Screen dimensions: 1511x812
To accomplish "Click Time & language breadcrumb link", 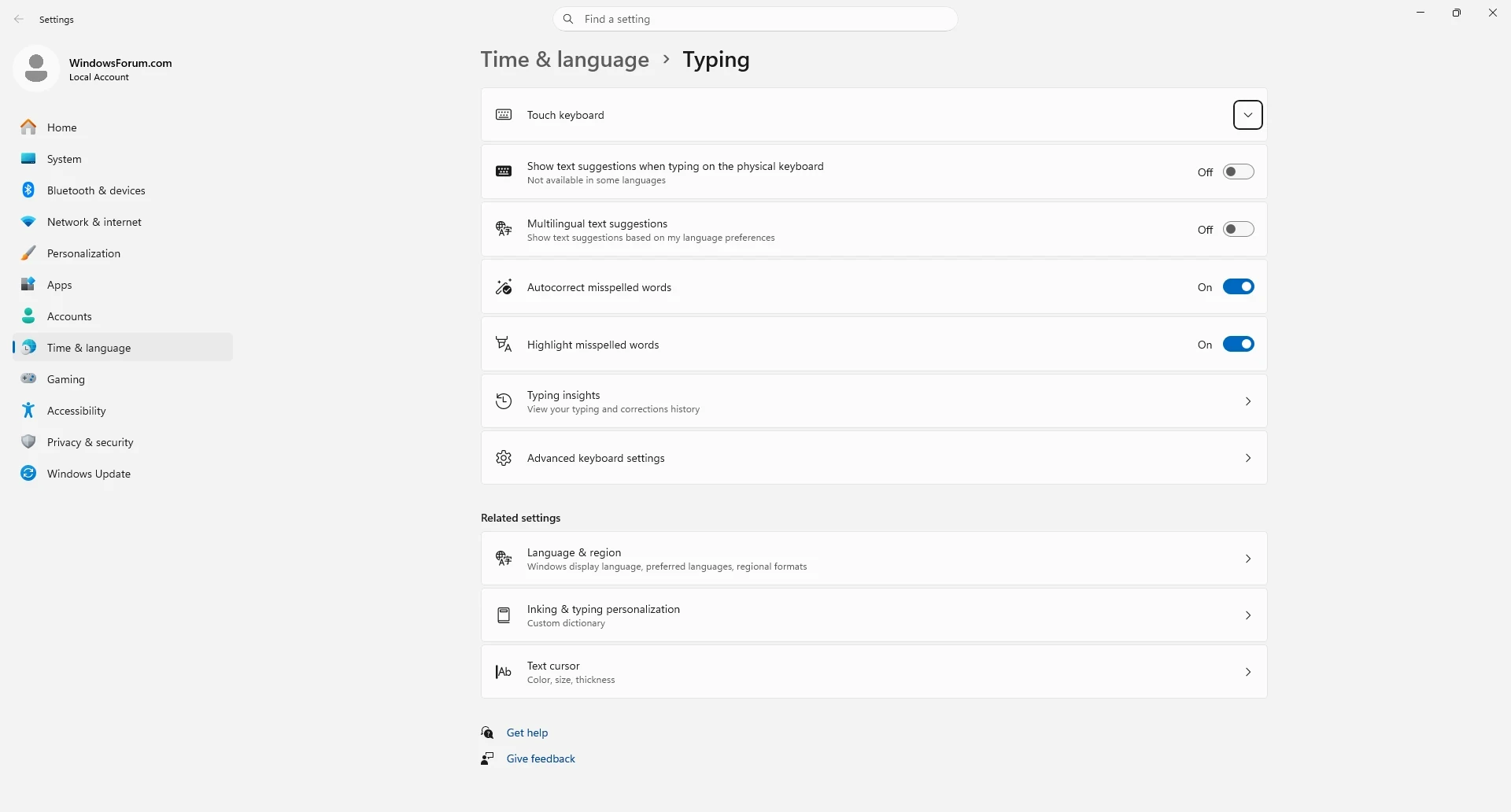I will [565, 60].
